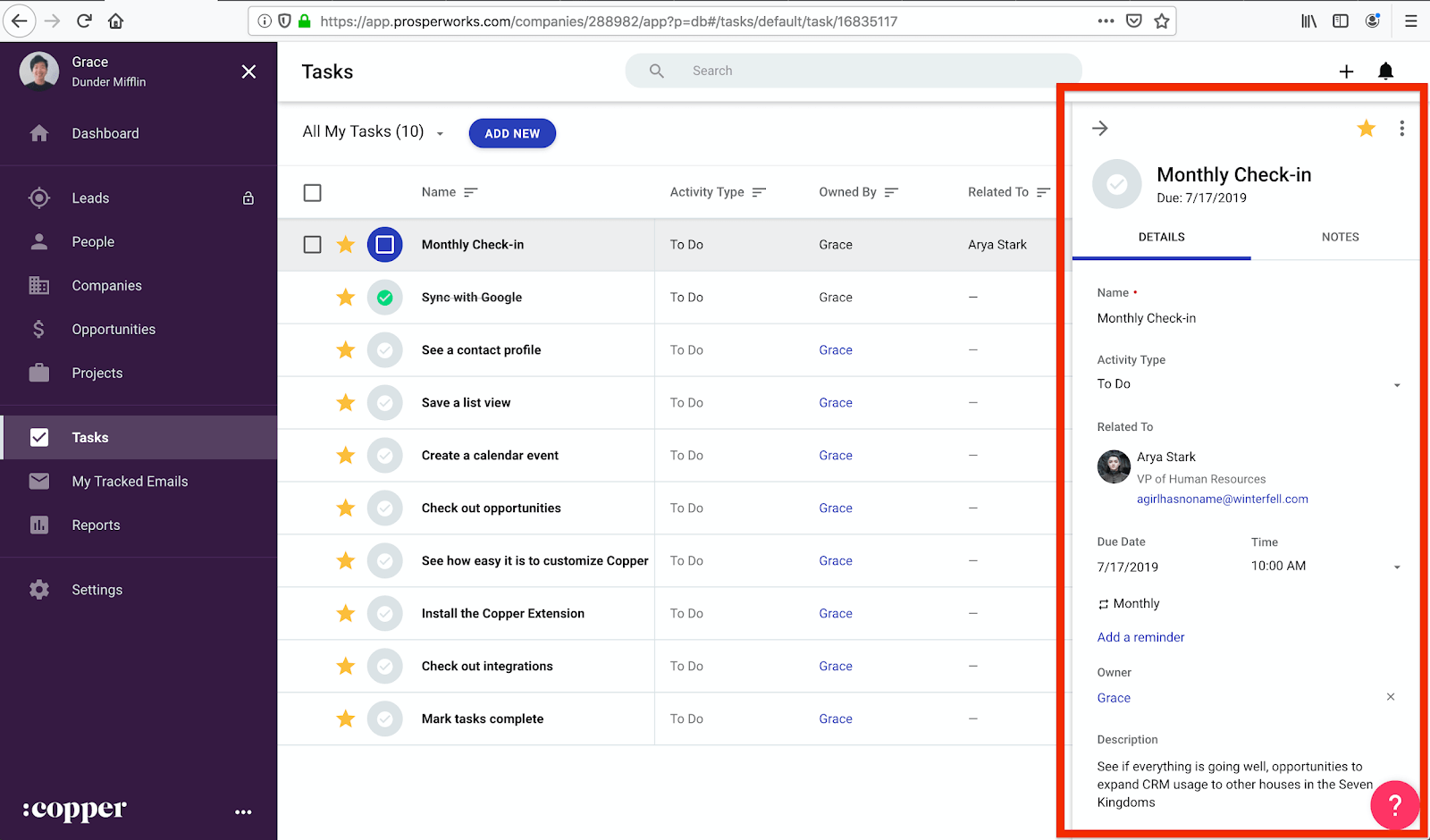Open the People person icon
The height and width of the screenshot is (840, 1430).
38,241
